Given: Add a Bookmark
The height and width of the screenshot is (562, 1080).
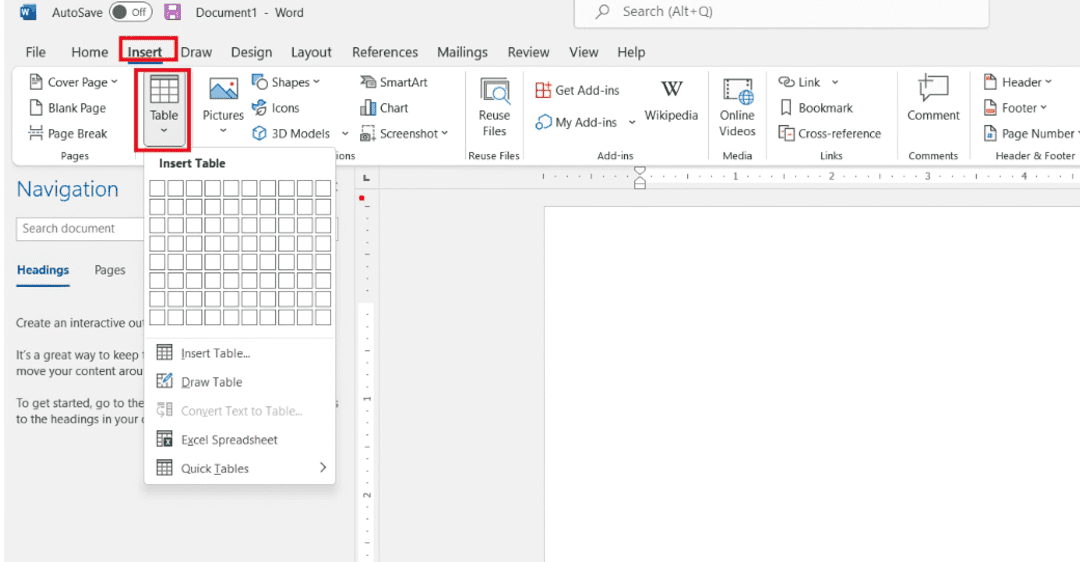Looking at the screenshot, I should pos(816,108).
